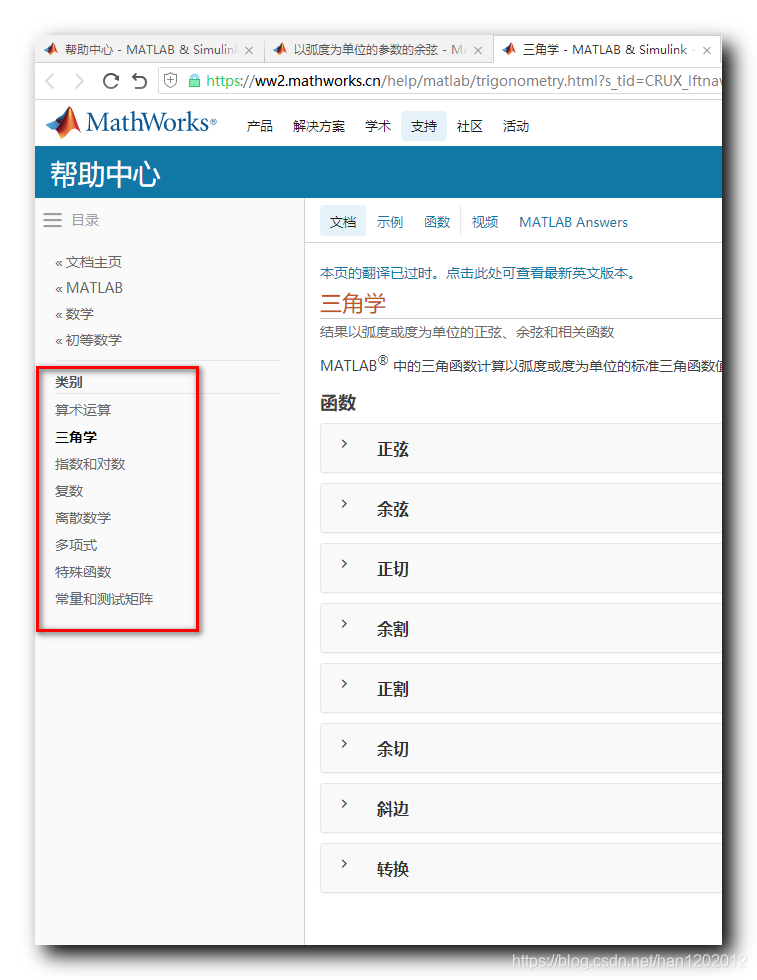Close the 帮助中心 browser tab

click(x=249, y=51)
